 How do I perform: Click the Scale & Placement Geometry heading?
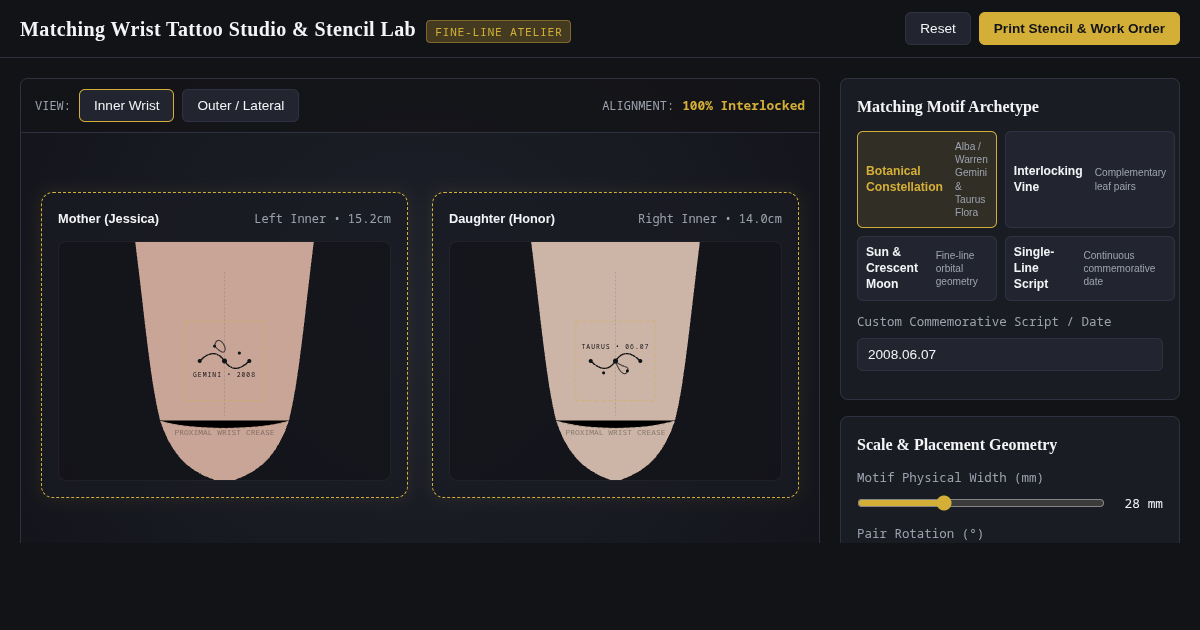(957, 444)
